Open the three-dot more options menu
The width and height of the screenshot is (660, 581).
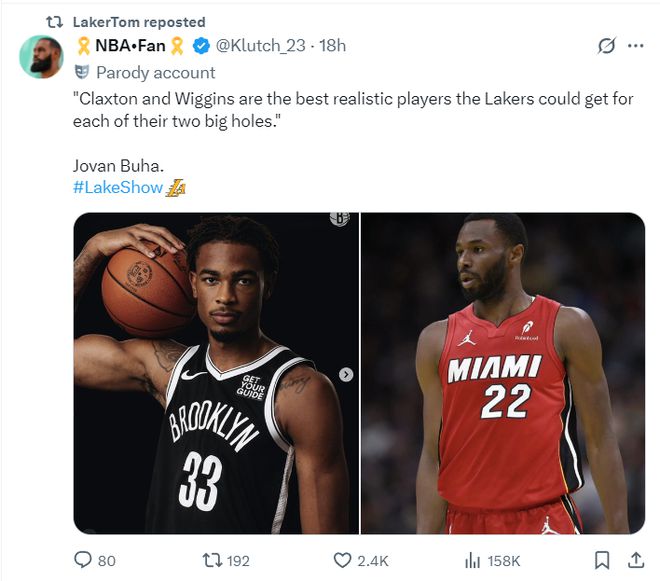coord(635,46)
